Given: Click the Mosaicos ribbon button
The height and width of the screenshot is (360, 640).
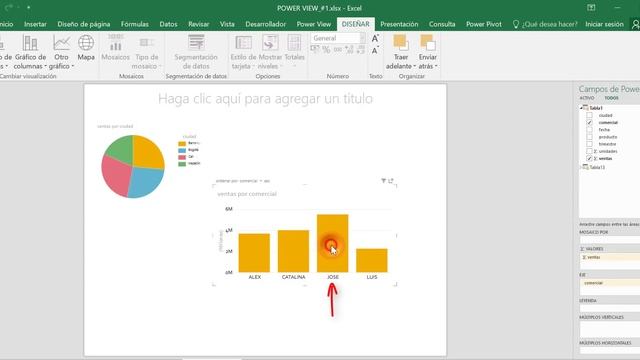Looking at the screenshot, I should (x=116, y=48).
